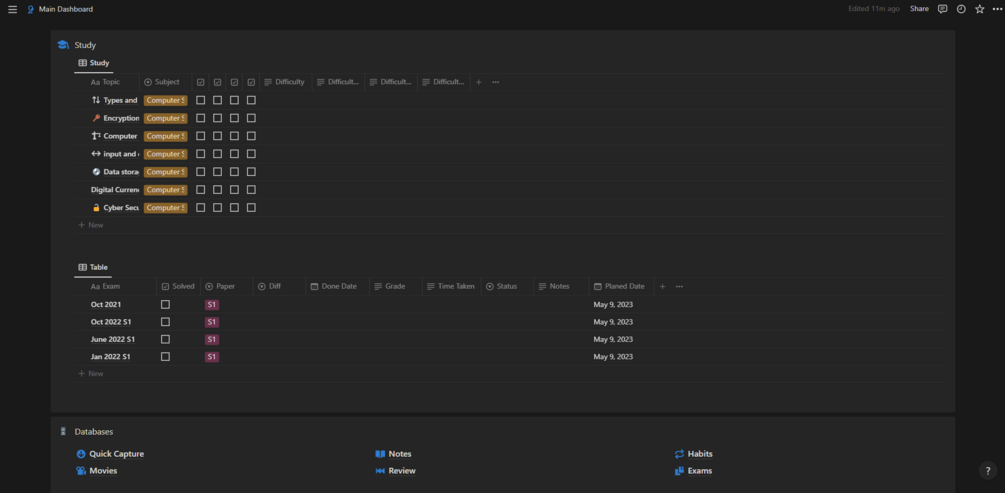Click the Main Dashboard breadcrumb title
The image size is (1005, 493).
66,10
